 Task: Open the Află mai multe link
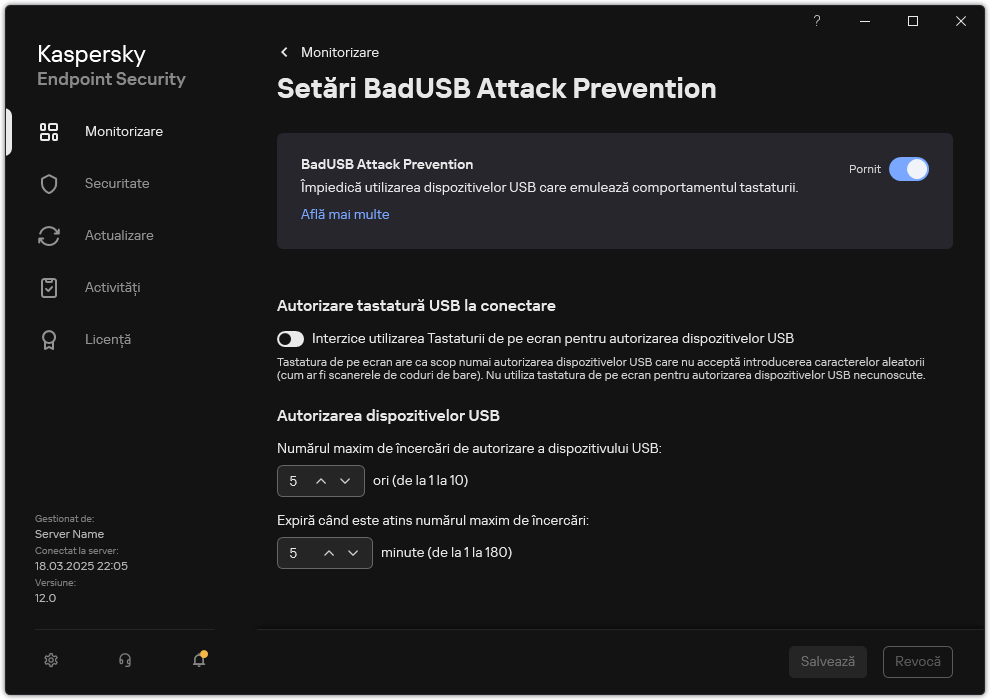345,214
